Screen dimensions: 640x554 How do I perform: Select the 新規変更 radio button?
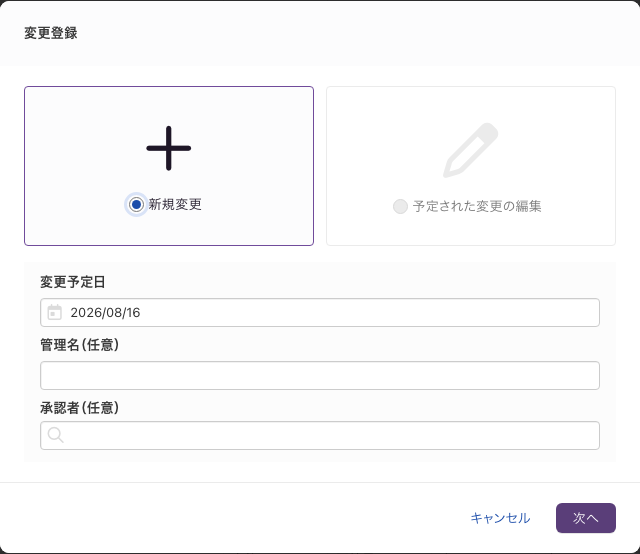136,204
